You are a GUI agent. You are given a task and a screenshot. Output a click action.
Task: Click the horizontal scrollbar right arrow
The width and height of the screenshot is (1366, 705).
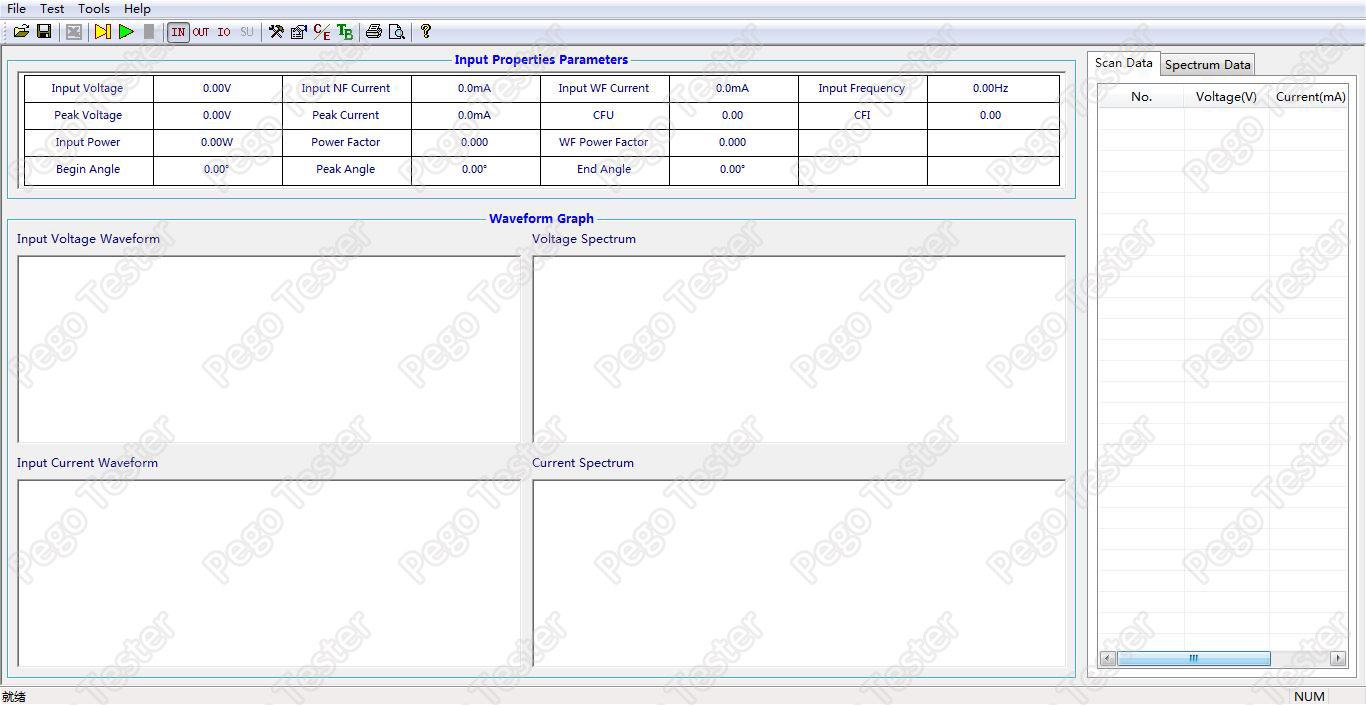1338,658
